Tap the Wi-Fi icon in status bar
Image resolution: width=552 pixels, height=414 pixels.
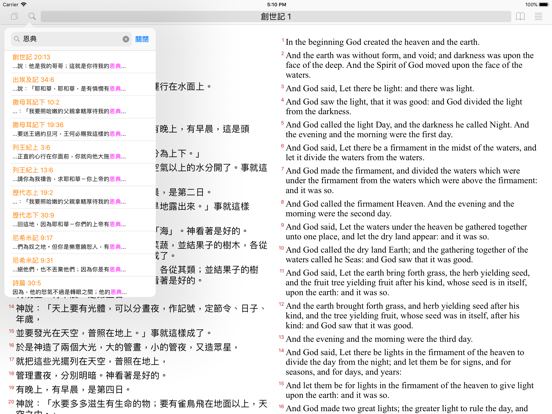click(24, 4)
